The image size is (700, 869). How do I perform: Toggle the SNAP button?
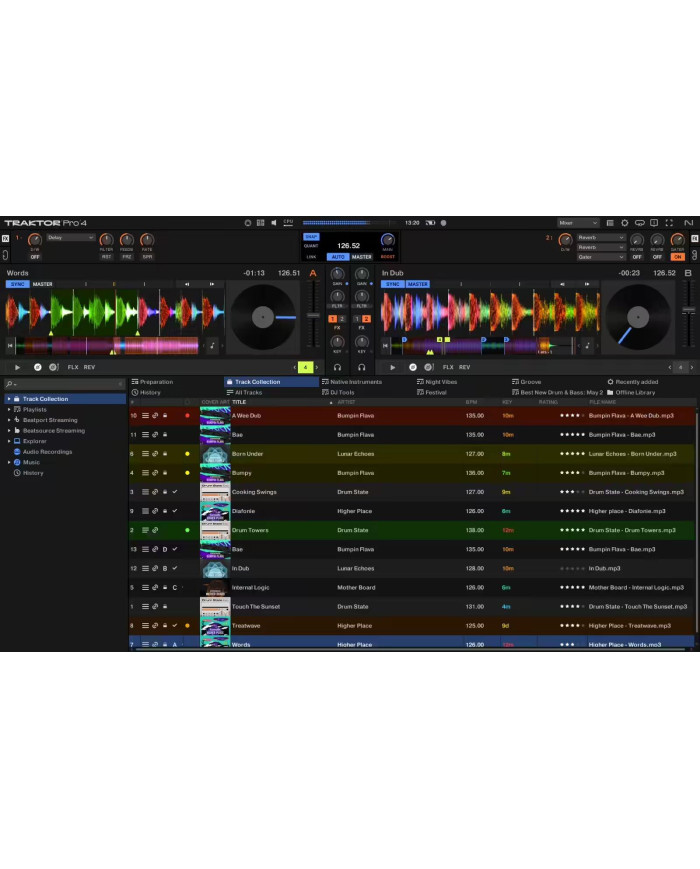click(311, 237)
